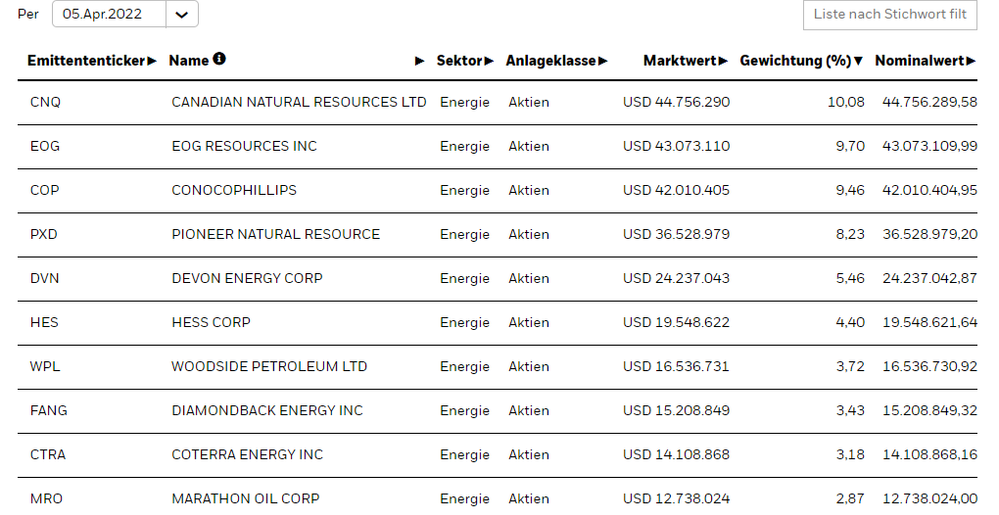Viewport: 999px width, 515px height.
Task: Click Energie sector in HESS CORP row
Action: (464, 323)
